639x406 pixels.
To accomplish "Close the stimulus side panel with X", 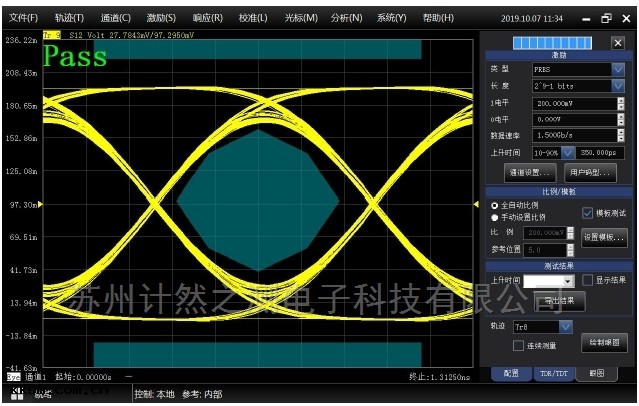I will 617,42.
